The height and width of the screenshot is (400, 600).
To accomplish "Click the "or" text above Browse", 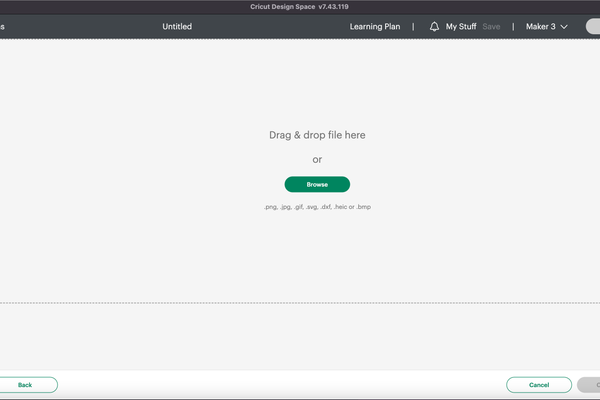I will pyautogui.click(x=317, y=160).
